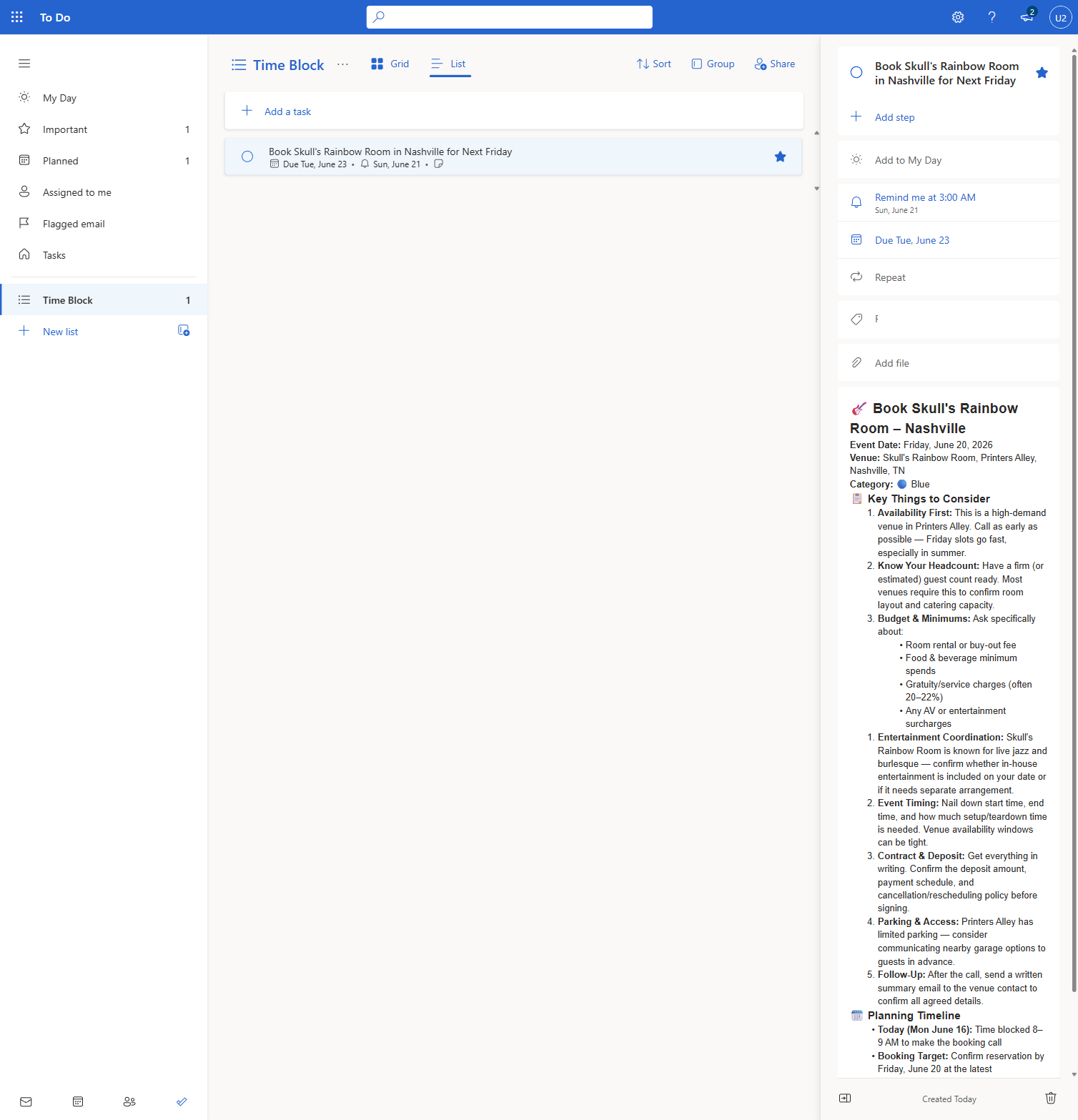Mark task complete circle in detail pane
Image resolution: width=1078 pixels, height=1120 pixels.
856,72
